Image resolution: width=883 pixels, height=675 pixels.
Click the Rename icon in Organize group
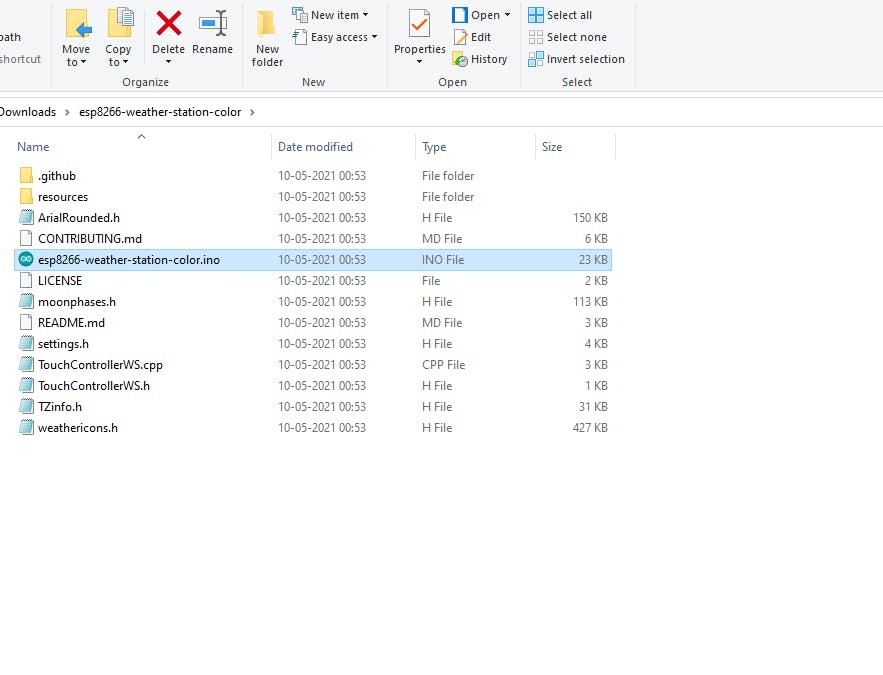point(213,24)
